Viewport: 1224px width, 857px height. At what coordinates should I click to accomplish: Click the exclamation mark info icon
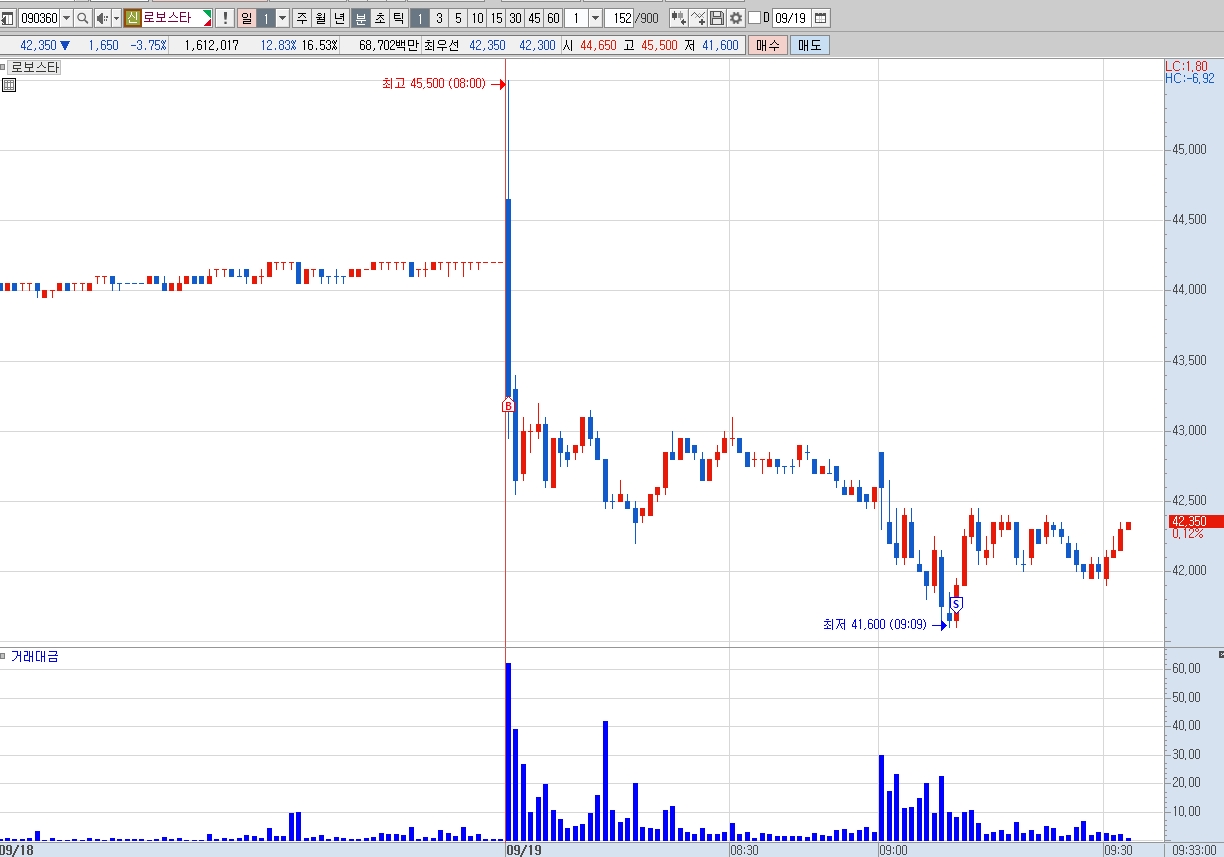pyautogui.click(x=225, y=18)
